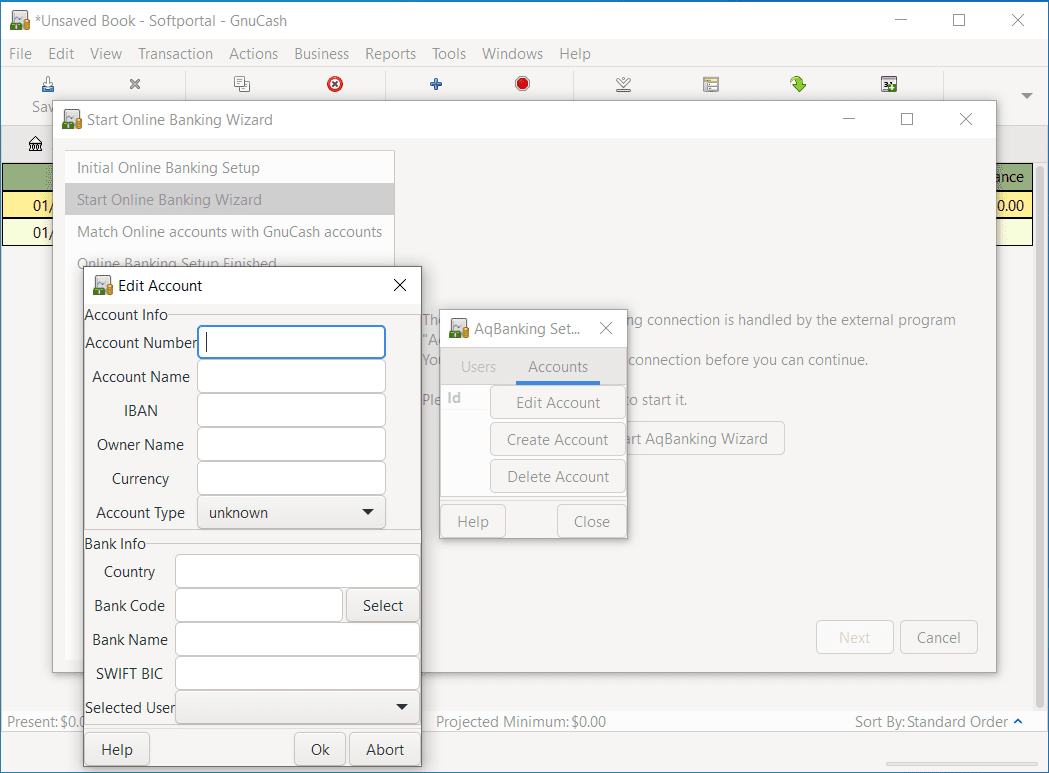This screenshot has width=1049, height=773.
Task: Close the AqBanking Setup window
Action: coord(606,328)
